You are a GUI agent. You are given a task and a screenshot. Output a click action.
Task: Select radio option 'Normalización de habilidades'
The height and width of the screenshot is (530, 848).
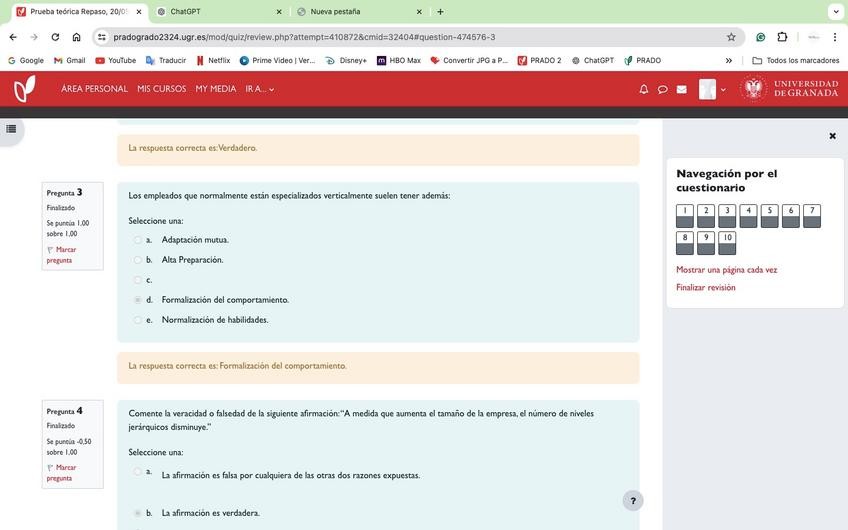coord(138,320)
